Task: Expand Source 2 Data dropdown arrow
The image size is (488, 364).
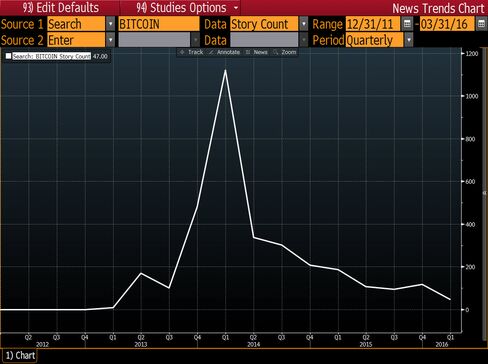Action: click(304, 40)
